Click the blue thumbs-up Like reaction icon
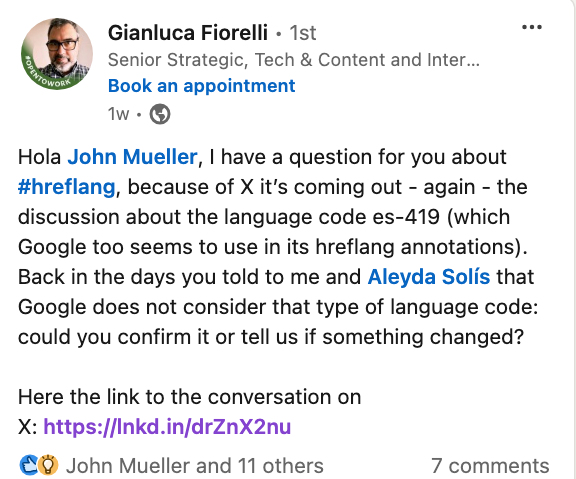The height and width of the screenshot is (479, 576). (29, 465)
